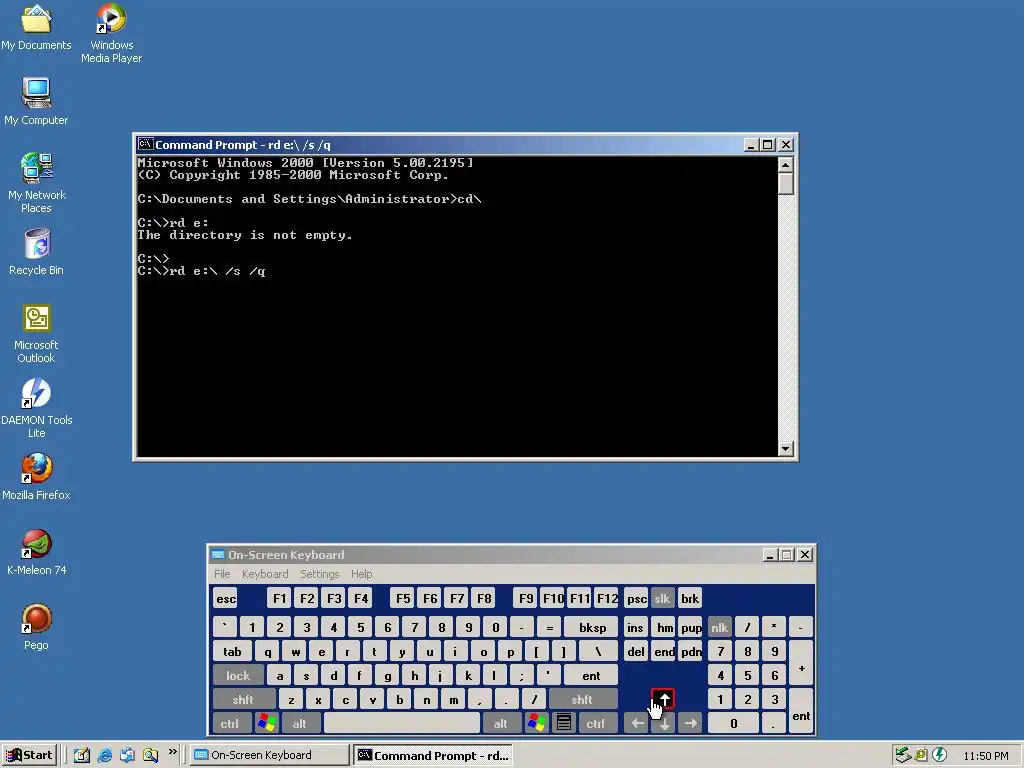Click the Show Desktop quick launch icon

pyautogui.click(x=82, y=755)
